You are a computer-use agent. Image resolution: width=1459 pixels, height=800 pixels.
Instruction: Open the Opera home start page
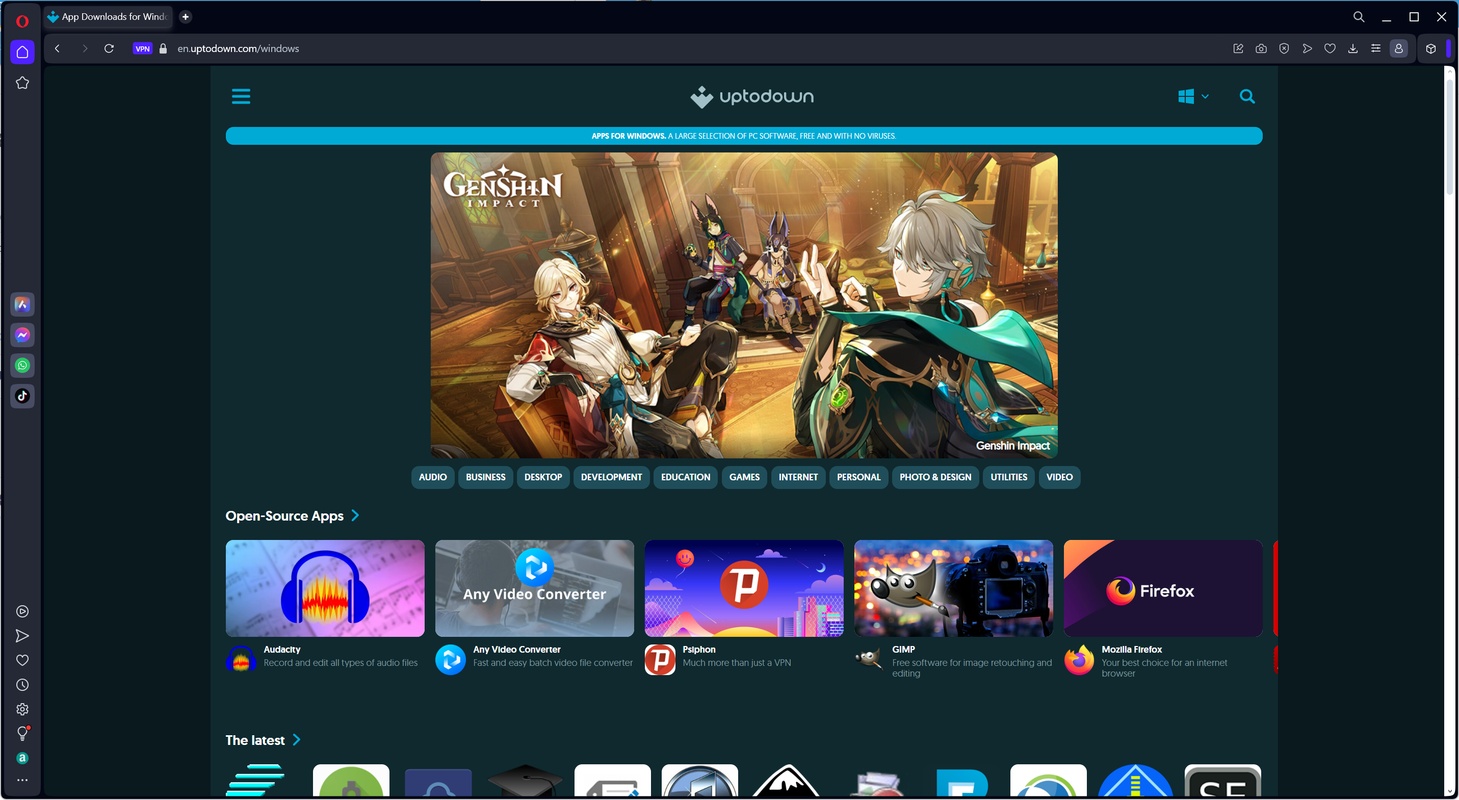coord(22,52)
